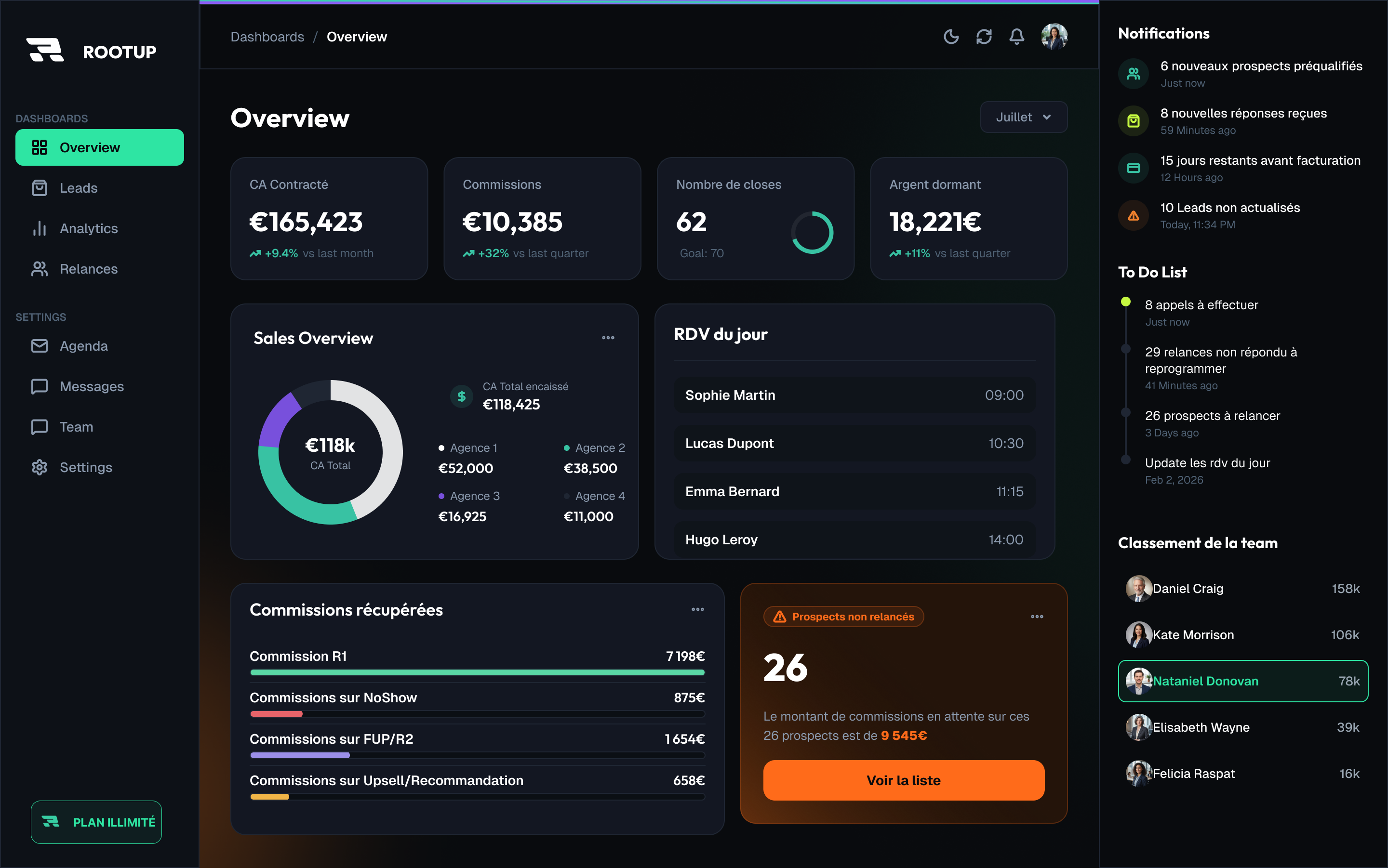Toggle dark mode moon icon

pyautogui.click(x=951, y=37)
